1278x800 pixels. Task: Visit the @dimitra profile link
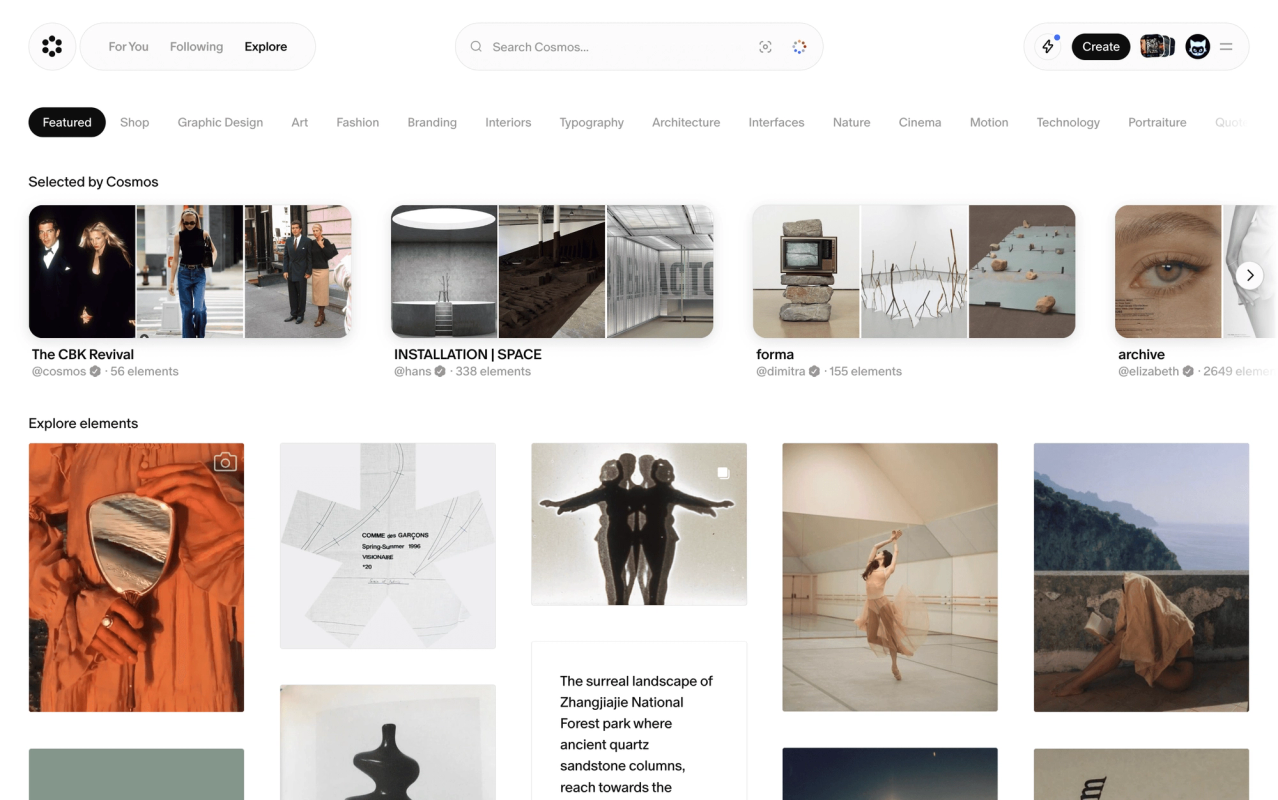coord(781,371)
